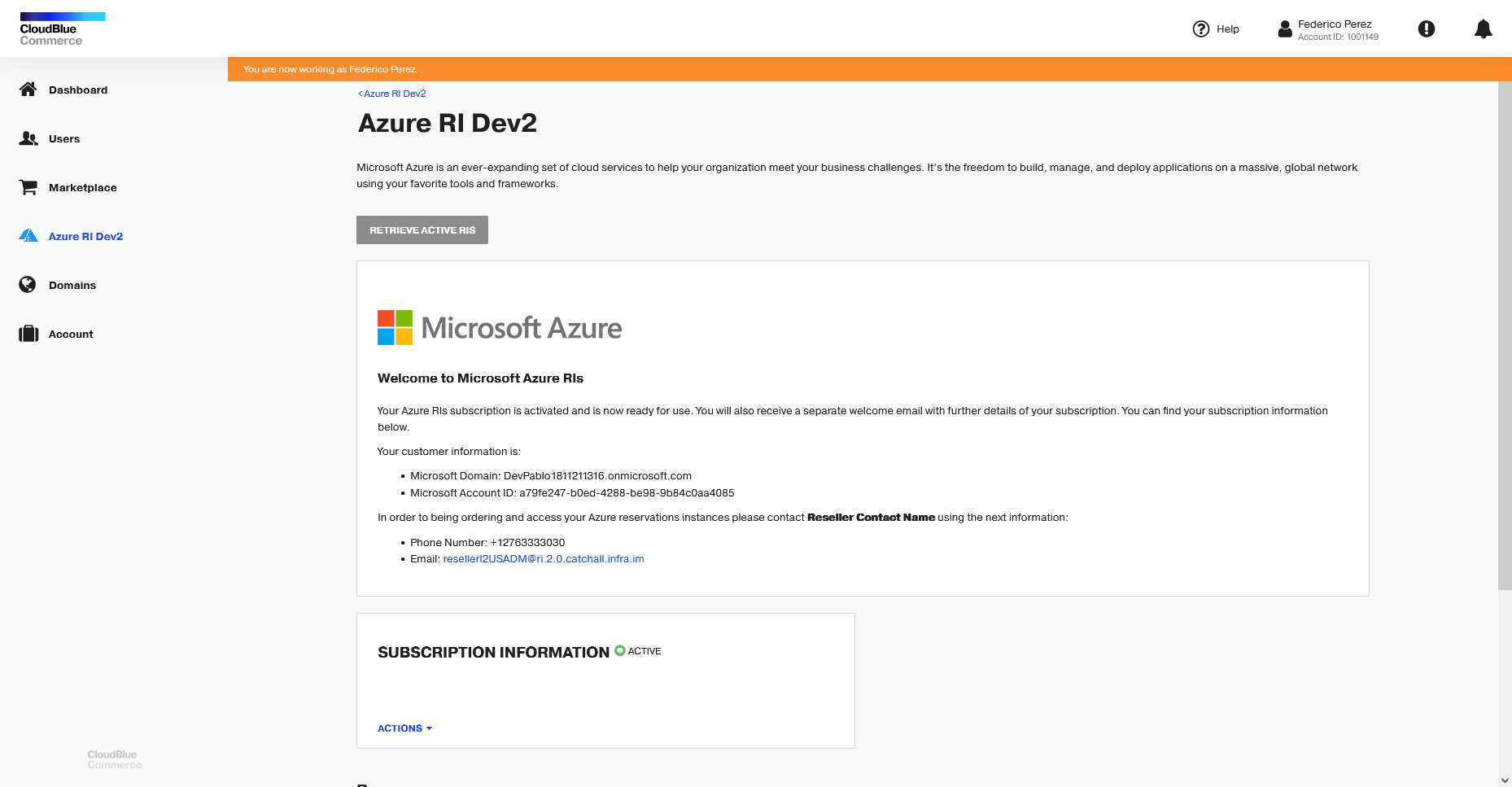The image size is (1512, 787).
Task: Click the Microsoft Azure logo
Action: pos(499,327)
